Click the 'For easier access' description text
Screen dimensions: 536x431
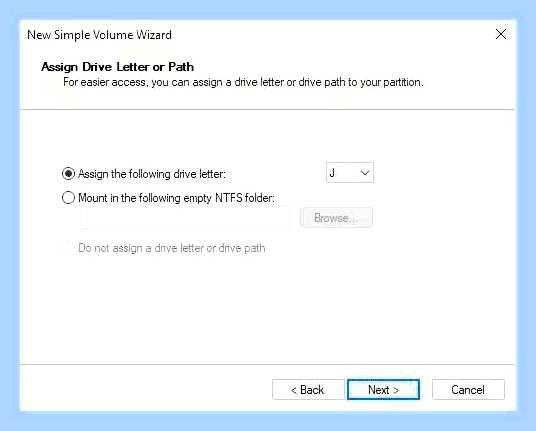click(243, 82)
